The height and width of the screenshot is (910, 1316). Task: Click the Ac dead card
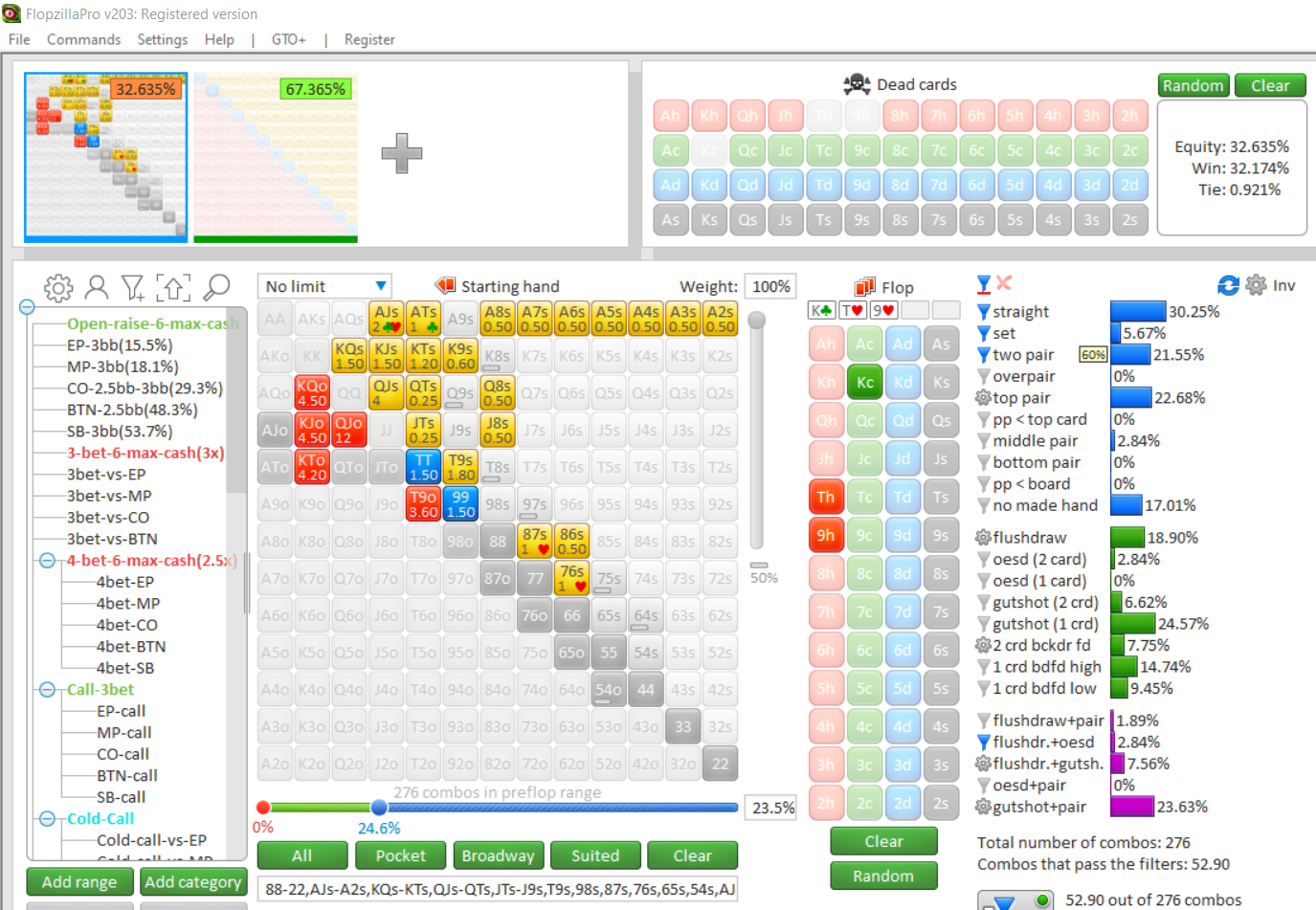pyautogui.click(x=671, y=150)
